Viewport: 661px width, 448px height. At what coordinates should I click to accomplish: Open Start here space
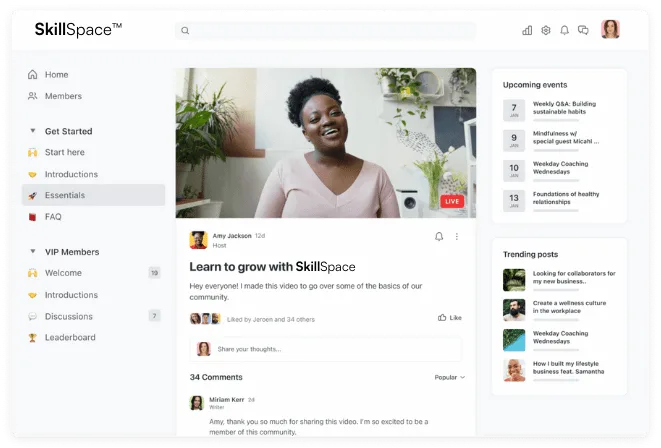click(64, 152)
